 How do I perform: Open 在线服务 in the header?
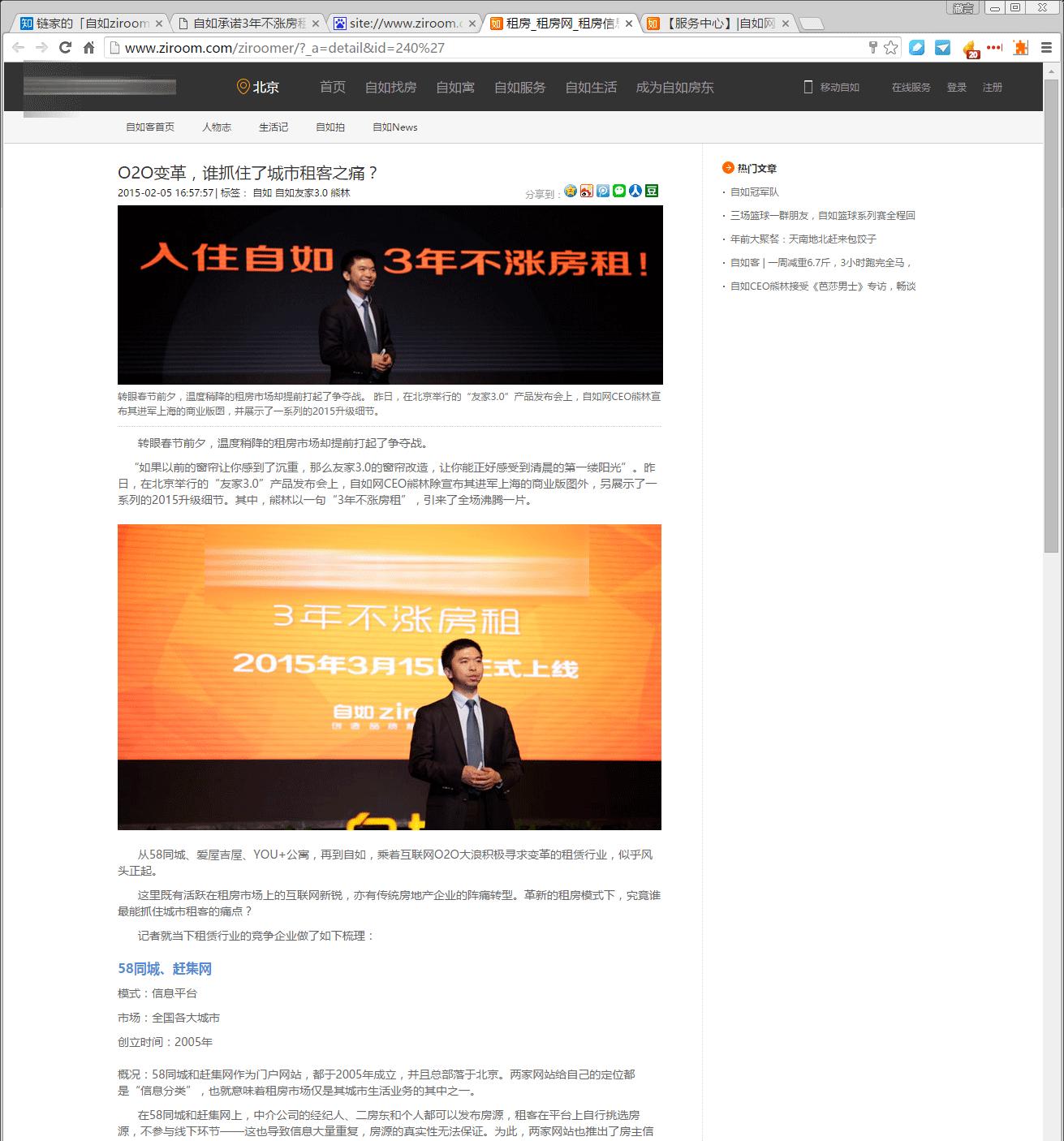click(911, 87)
